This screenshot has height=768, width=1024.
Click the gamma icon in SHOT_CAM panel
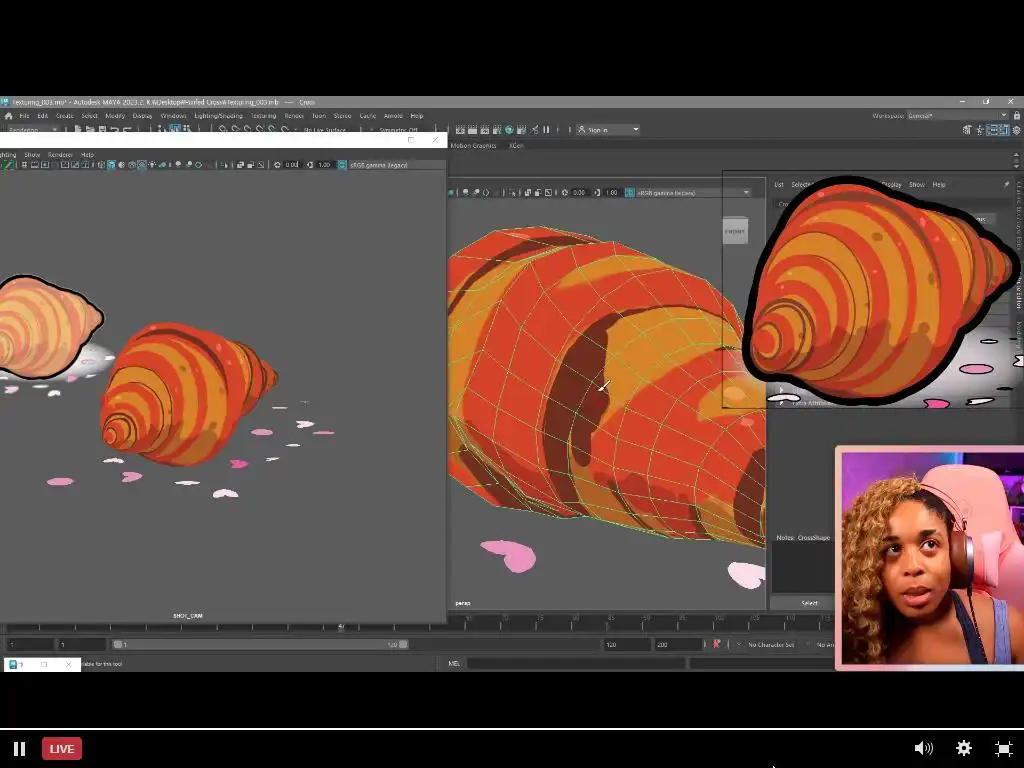click(x=310, y=165)
